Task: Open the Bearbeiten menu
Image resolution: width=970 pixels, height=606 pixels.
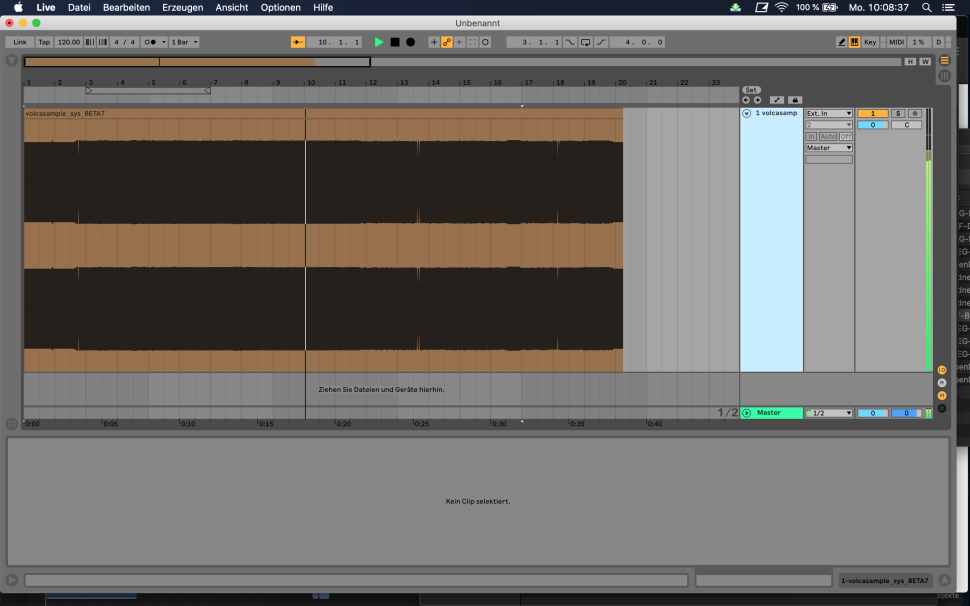Action: [126, 7]
